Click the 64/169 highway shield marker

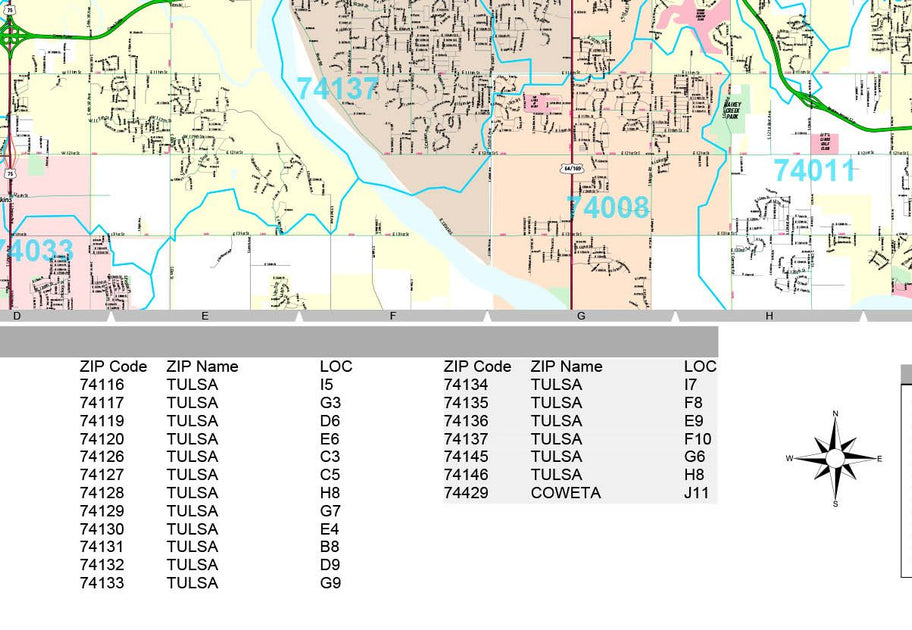click(571, 169)
